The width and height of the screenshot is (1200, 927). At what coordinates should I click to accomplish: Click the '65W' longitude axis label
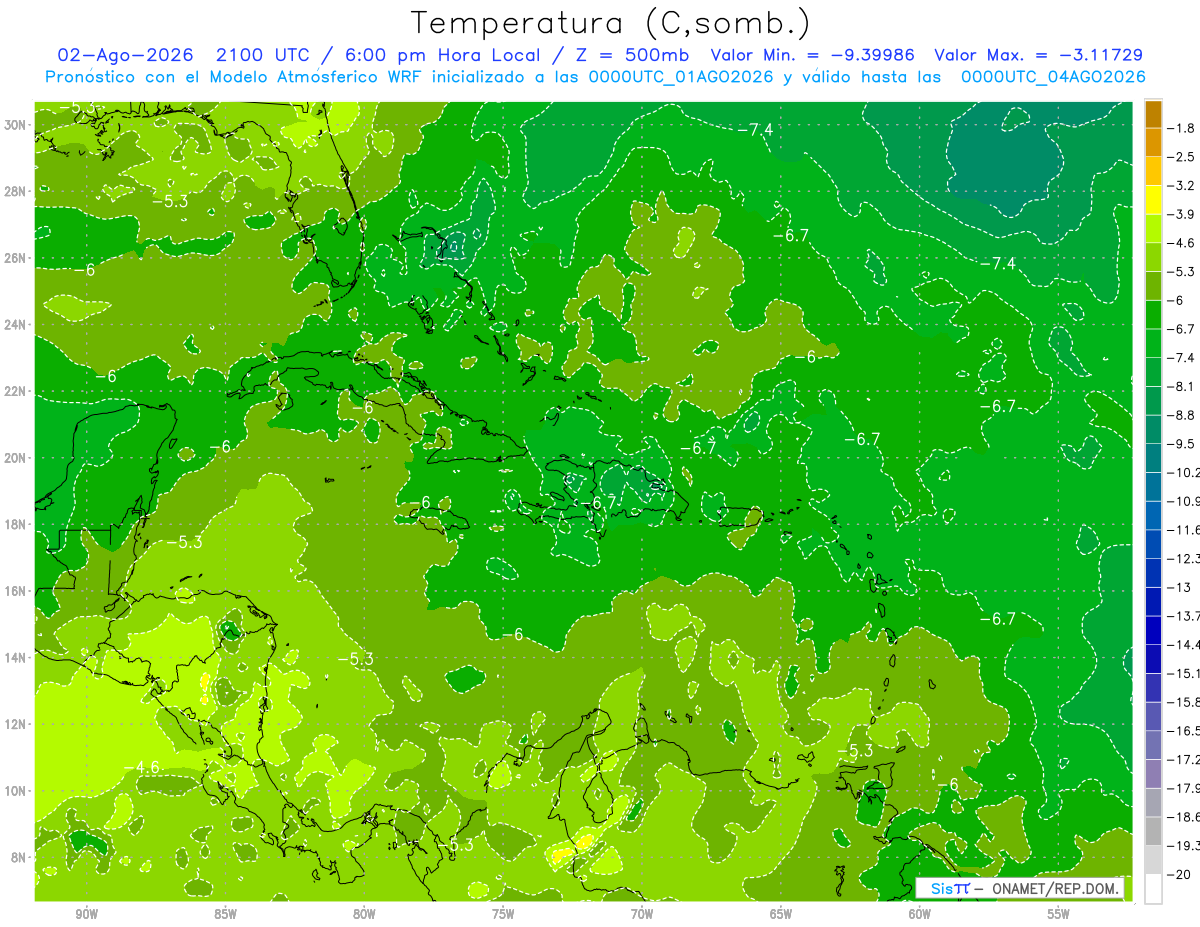[x=781, y=914]
